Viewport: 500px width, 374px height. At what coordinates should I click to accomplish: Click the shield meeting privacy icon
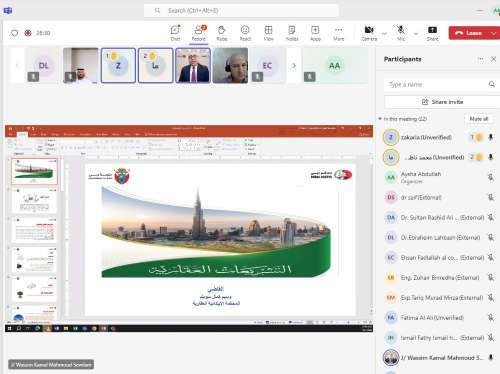pos(14,33)
